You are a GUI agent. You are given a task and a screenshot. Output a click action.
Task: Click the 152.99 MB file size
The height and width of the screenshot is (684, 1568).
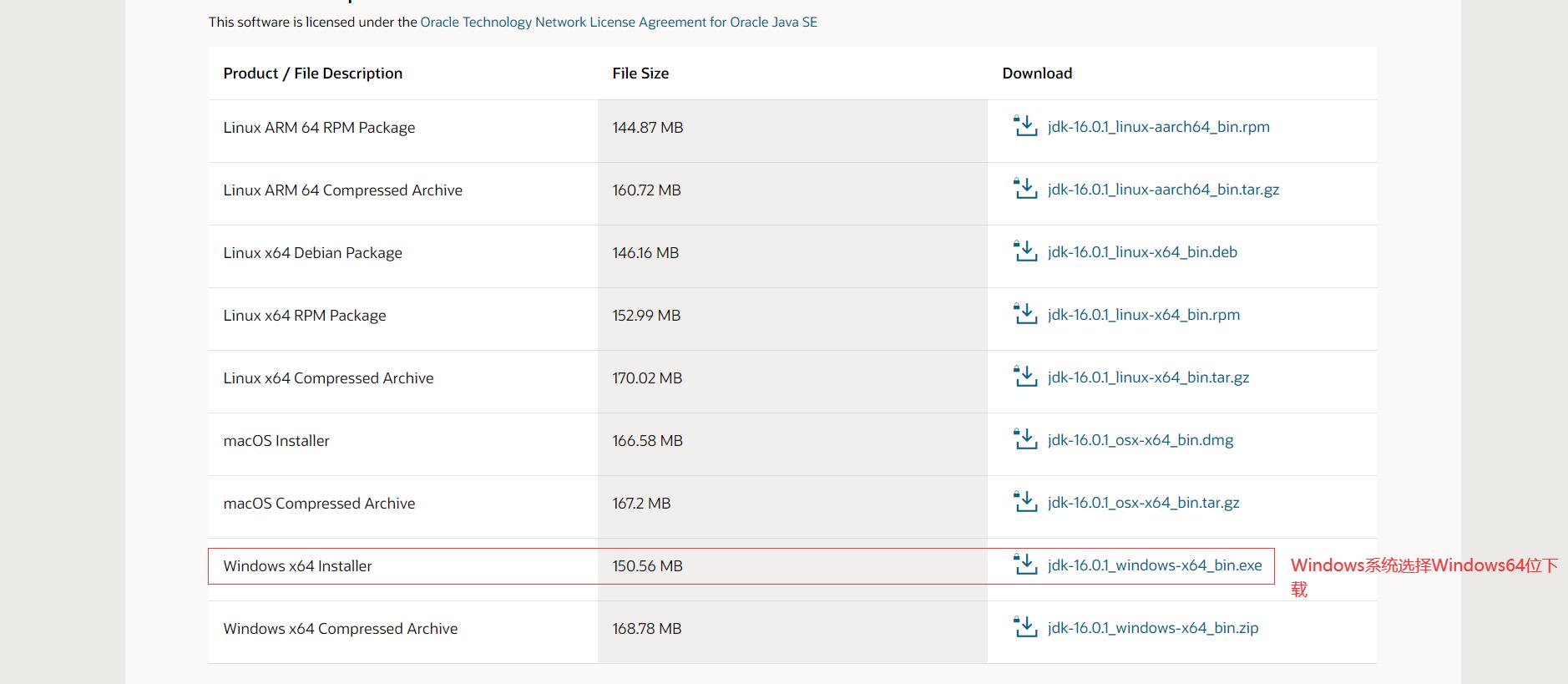[646, 316]
